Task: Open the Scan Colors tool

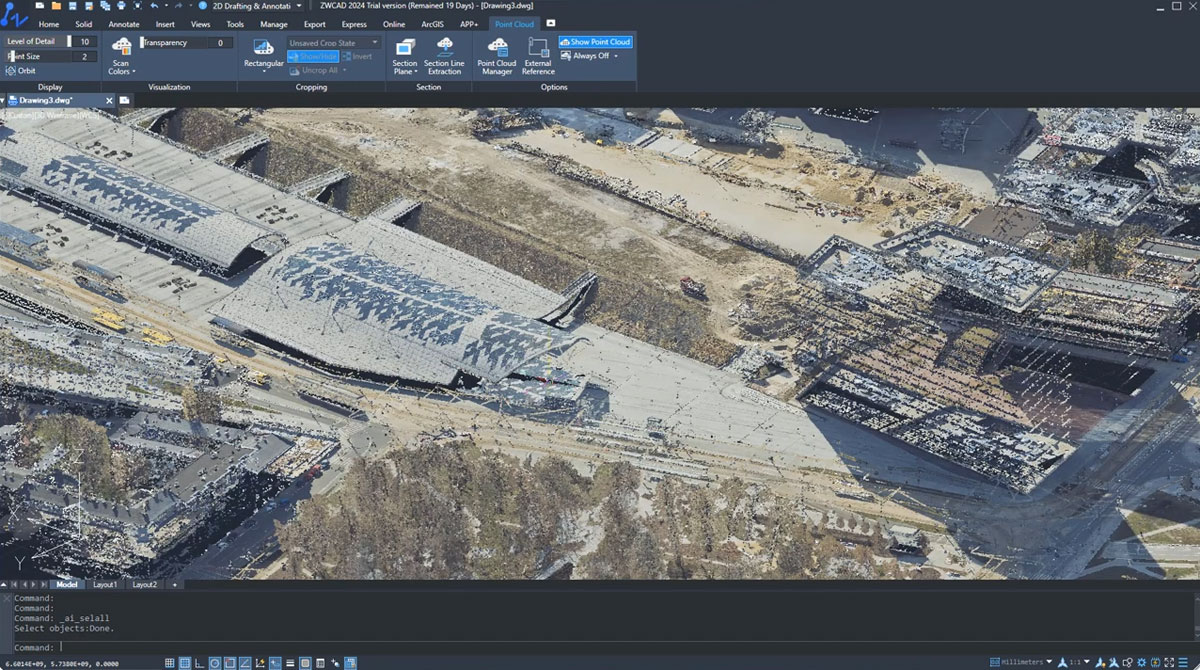Action: tap(122, 56)
